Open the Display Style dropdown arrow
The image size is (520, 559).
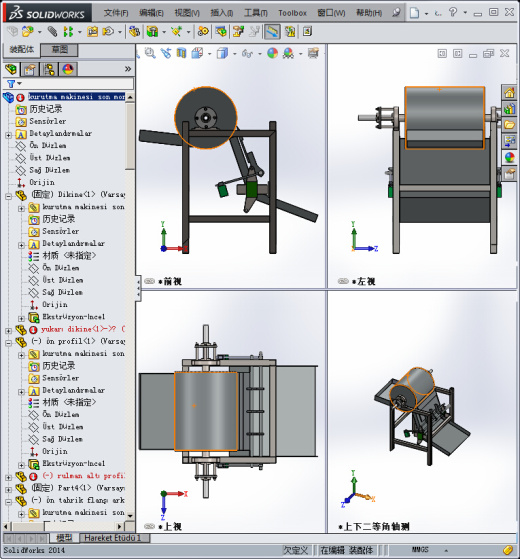click(235, 54)
